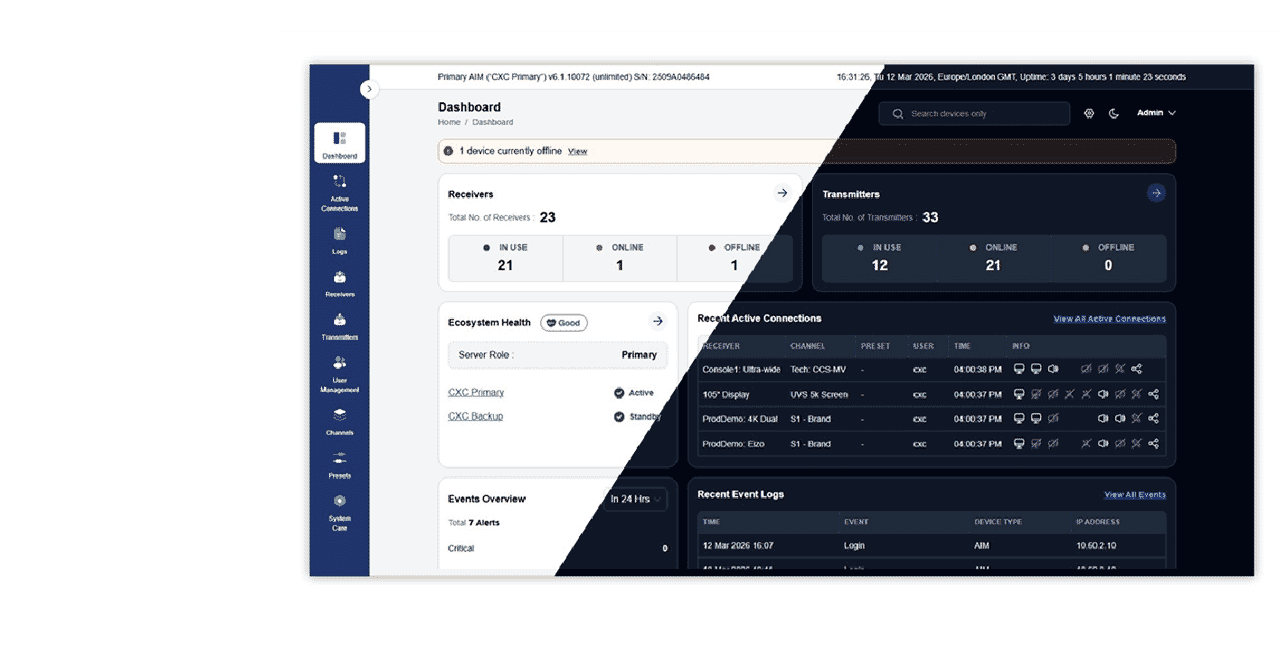Viewport: 1280px width, 649px height.
Task: Click the Receivers ONLINE count tile
Action: click(x=620, y=258)
